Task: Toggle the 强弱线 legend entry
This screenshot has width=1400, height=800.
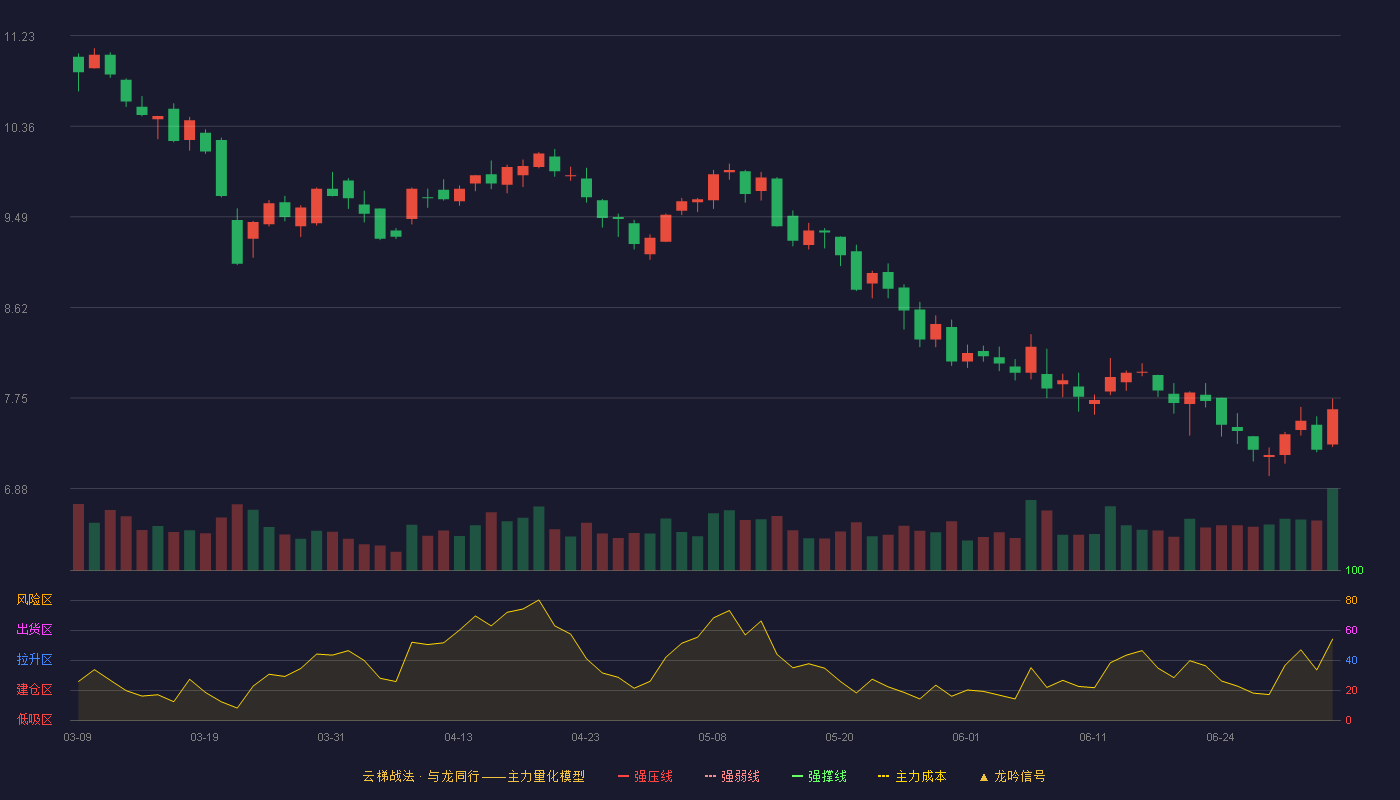Action: pos(732,776)
